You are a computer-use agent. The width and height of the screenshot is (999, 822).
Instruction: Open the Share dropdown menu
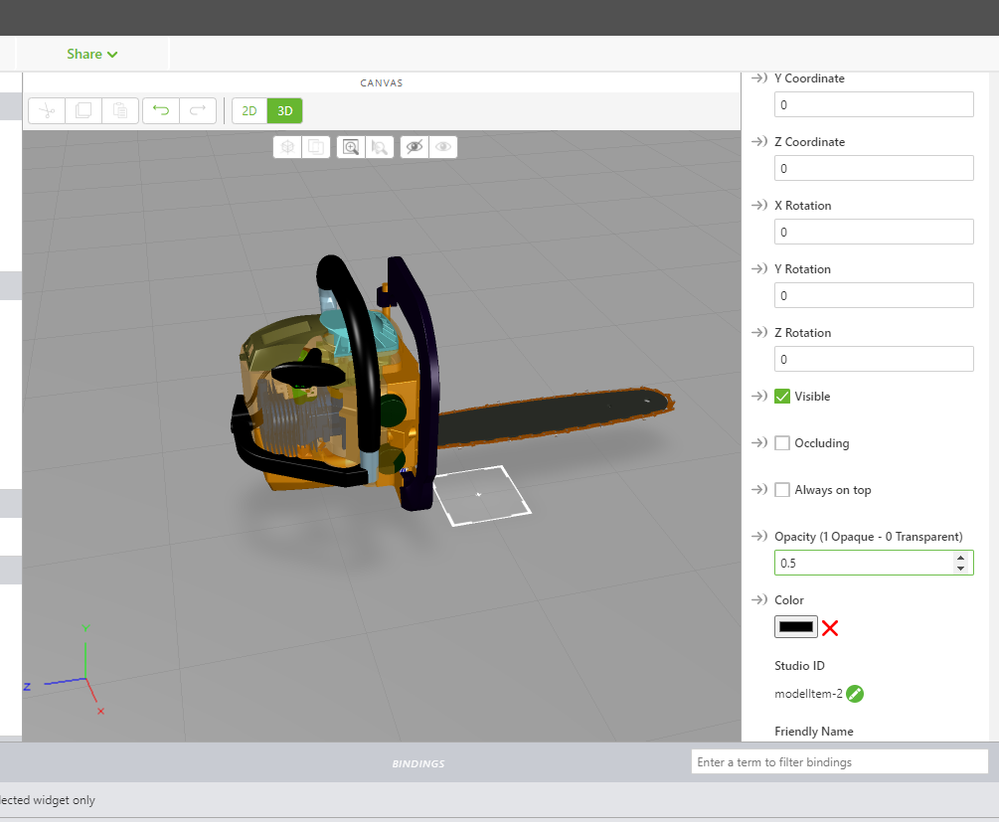click(92, 54)
